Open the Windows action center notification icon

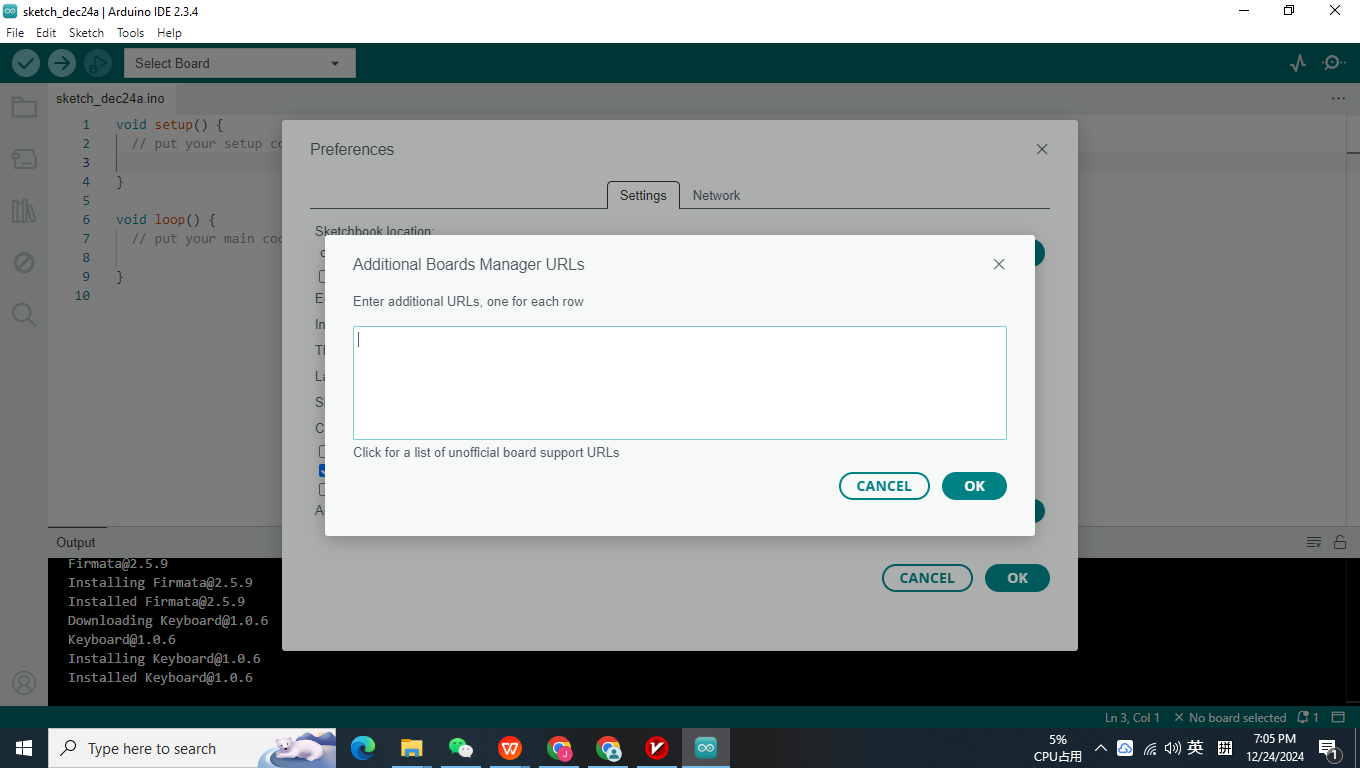point(1329,748)
